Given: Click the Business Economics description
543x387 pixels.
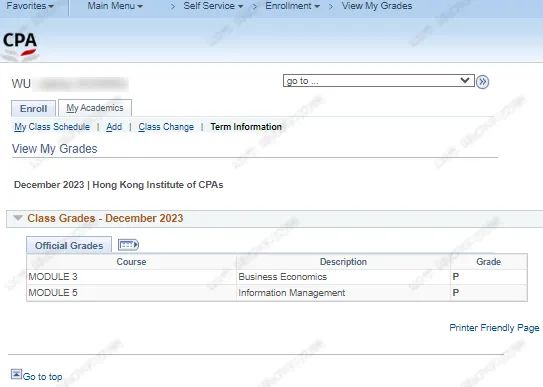Looking at the screenshot, I should coord(283,277).
